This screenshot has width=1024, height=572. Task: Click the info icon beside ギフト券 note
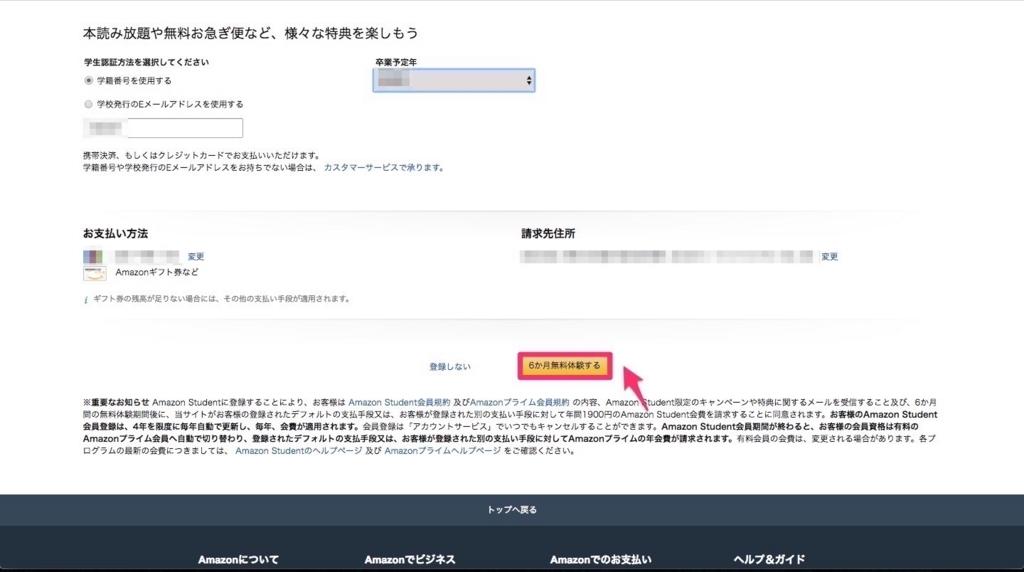[86, 300]
